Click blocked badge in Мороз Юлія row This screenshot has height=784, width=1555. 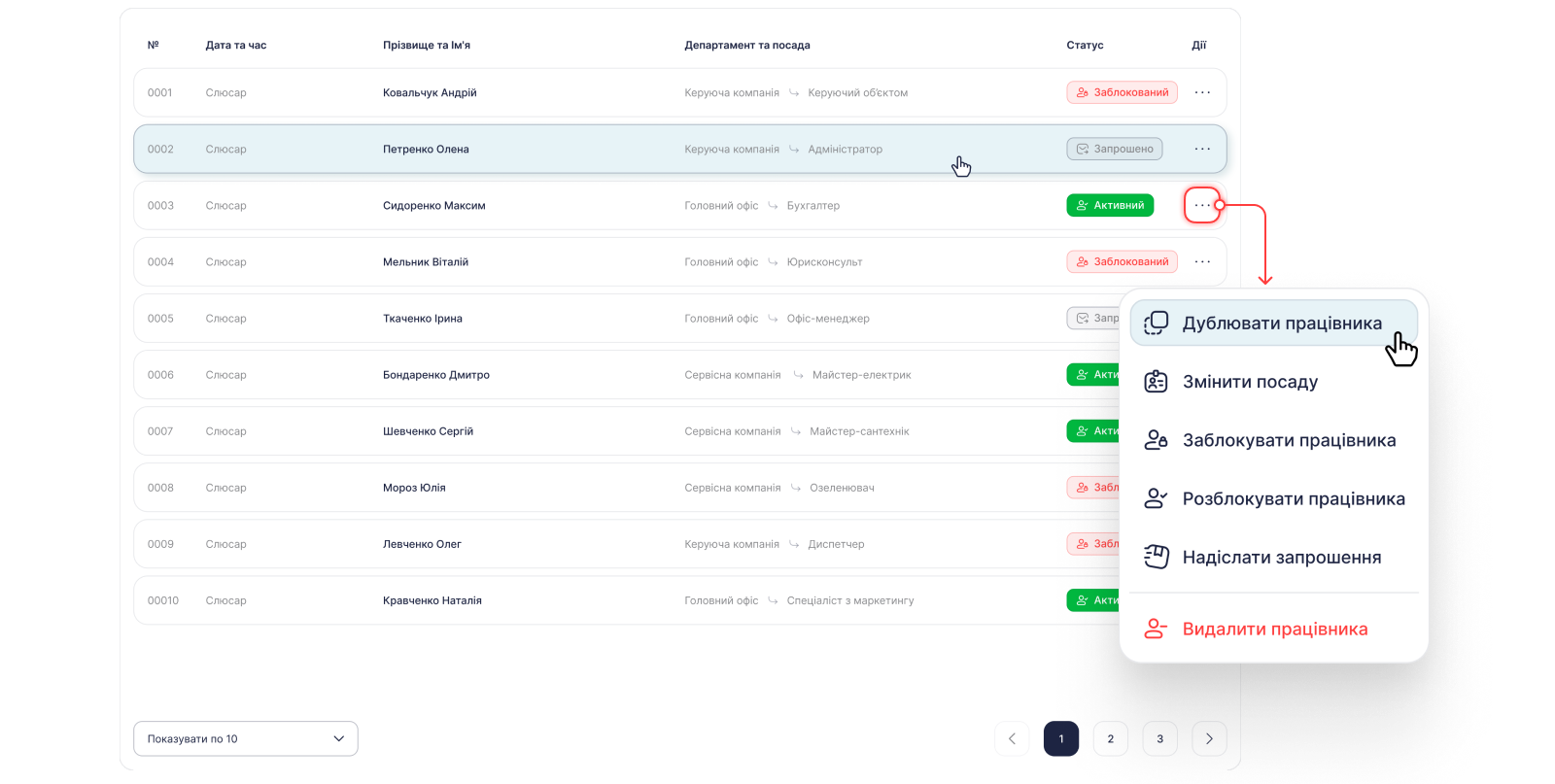(1093, 488)
